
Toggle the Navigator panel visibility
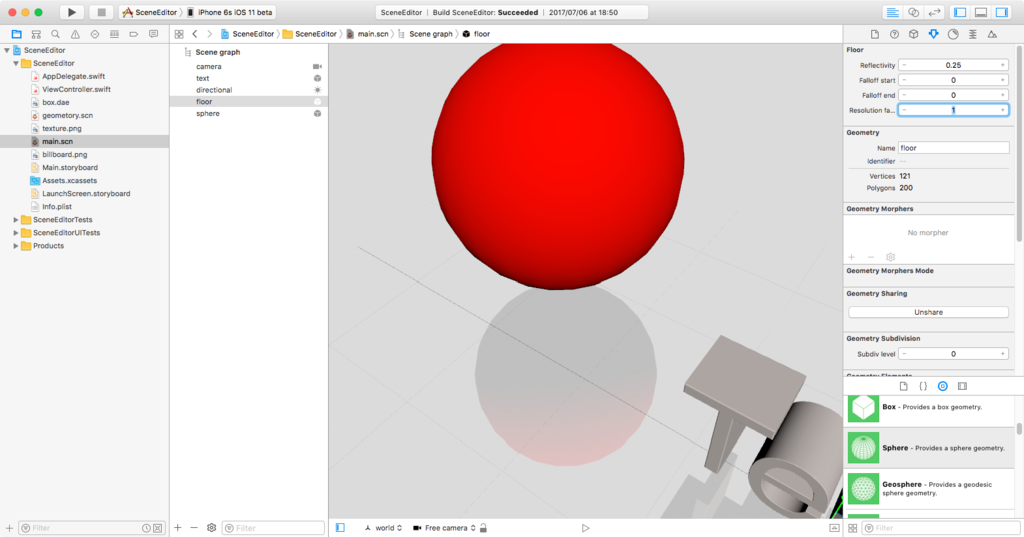click(x=960, y=12)
